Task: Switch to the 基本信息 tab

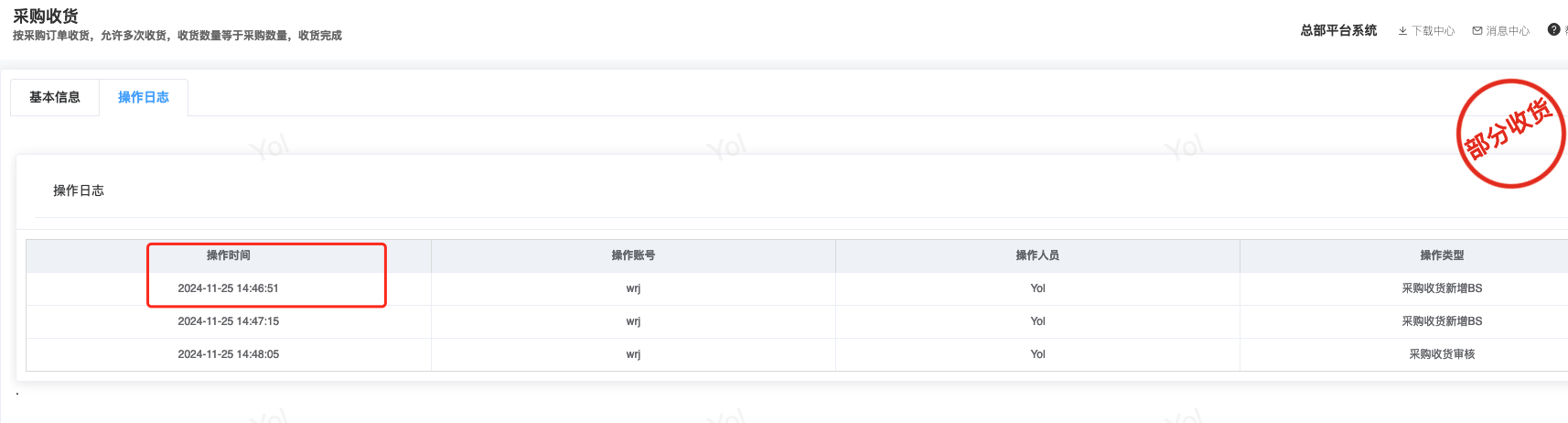Action: click(x=55, y=97)
